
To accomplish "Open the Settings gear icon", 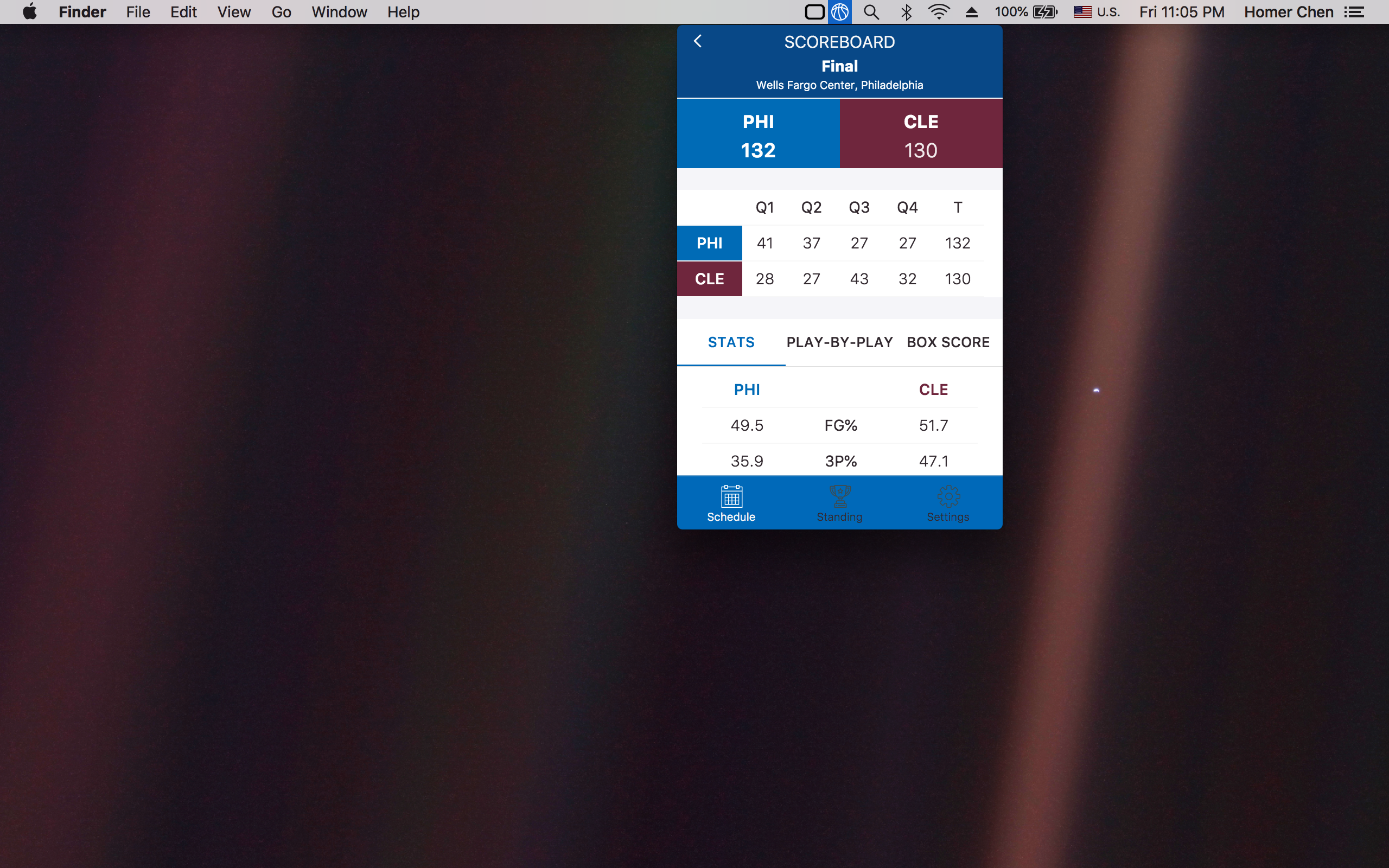I will pyautogui.click(x=948, y=497).
